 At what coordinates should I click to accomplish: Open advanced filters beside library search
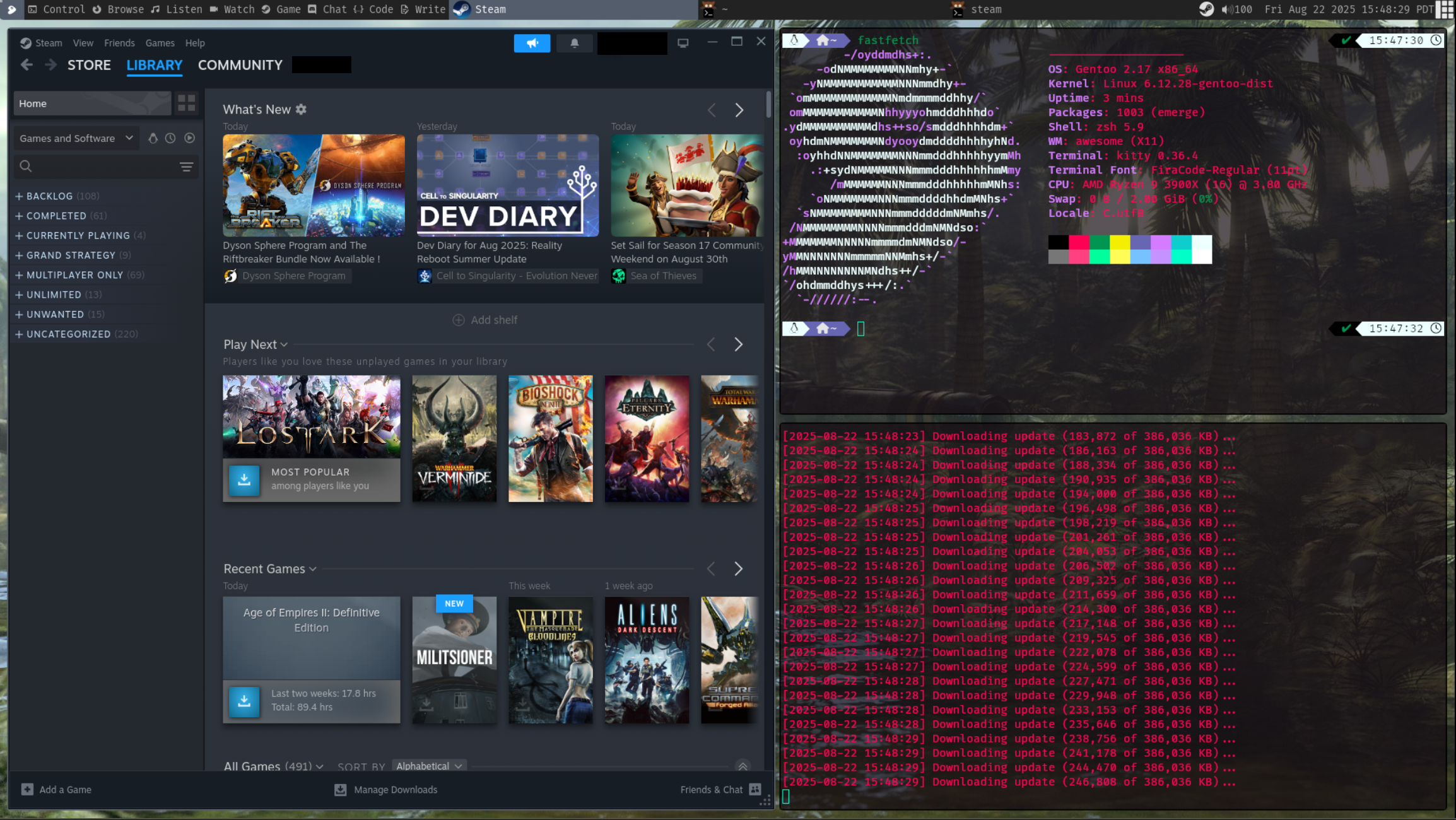pos(186,167)
